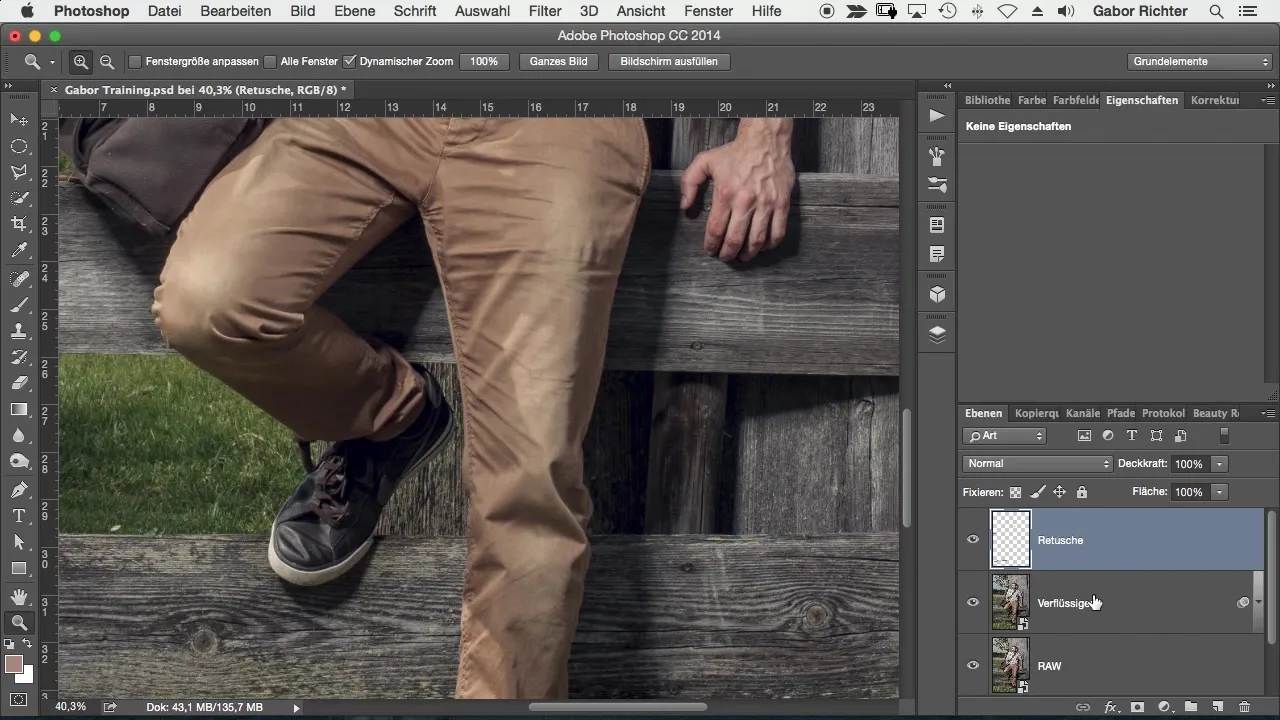Screen dimensions: 1280x720
Task: Select the Eyedropper tool
Action: pyautogui.click(x=18, y=250)
